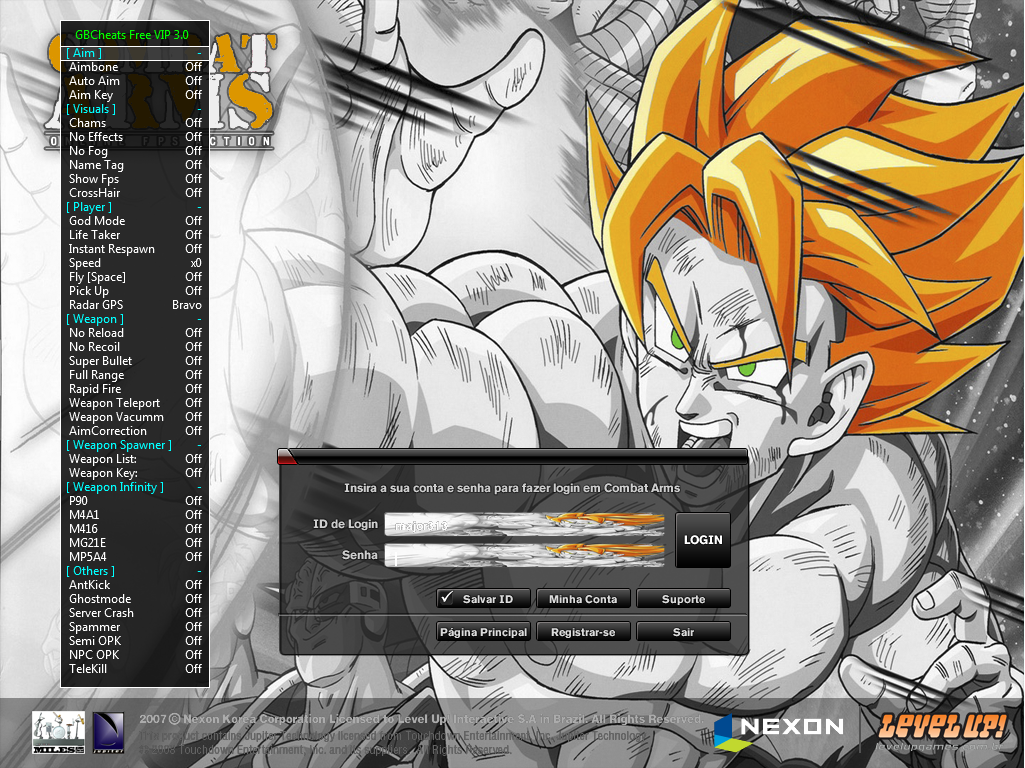The width and height of the screenshot is (1025, 768).
Task: Click the GBCheats Free VIP 3.0 title
Action: click(131, 35)
